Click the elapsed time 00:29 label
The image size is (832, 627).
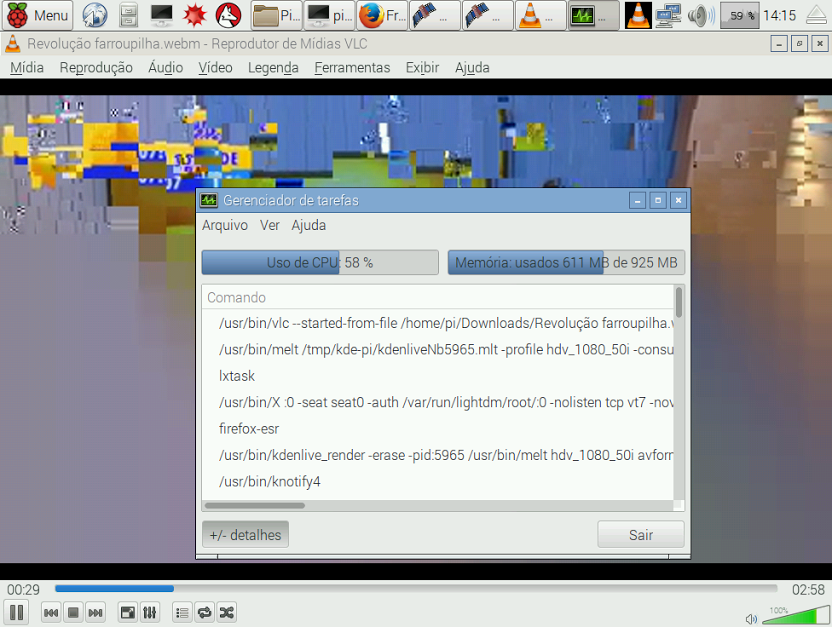[23, 589]
